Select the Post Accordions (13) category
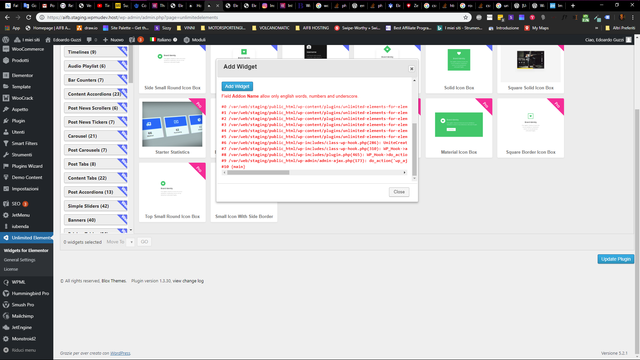 tap(96, 192)
